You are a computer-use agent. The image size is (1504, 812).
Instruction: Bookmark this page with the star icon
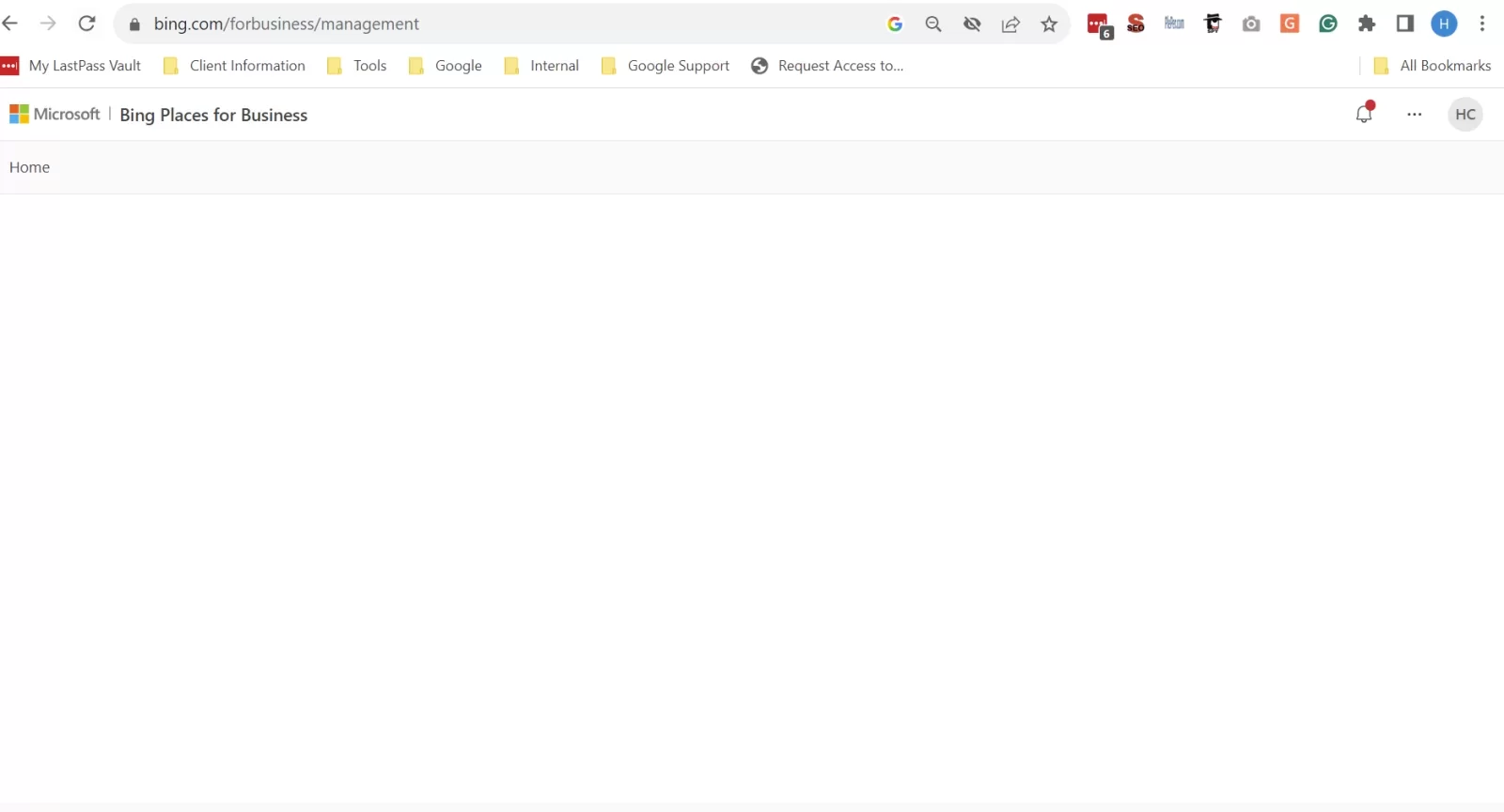(1049, 24)
